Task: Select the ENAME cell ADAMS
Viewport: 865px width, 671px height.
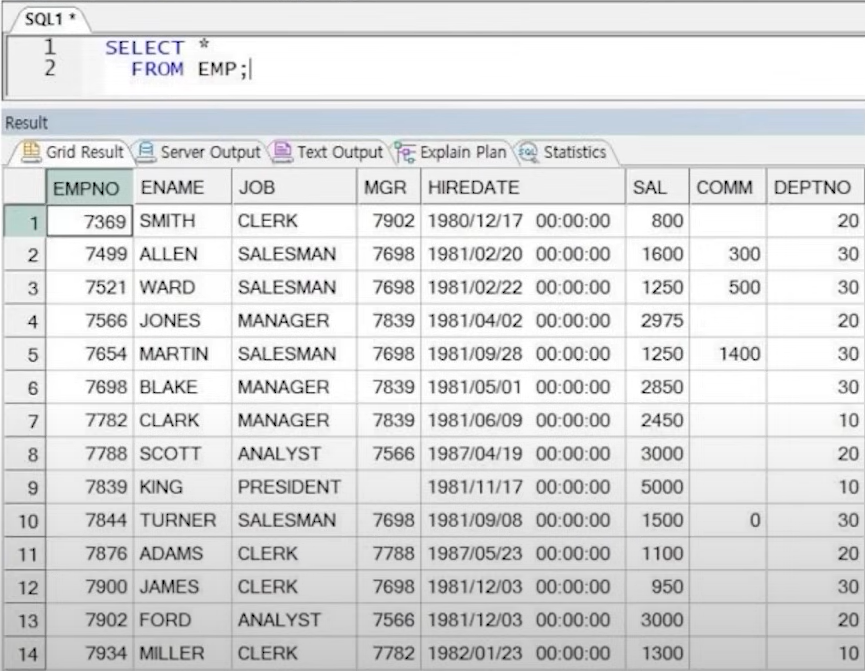Action: pos(183,553)
